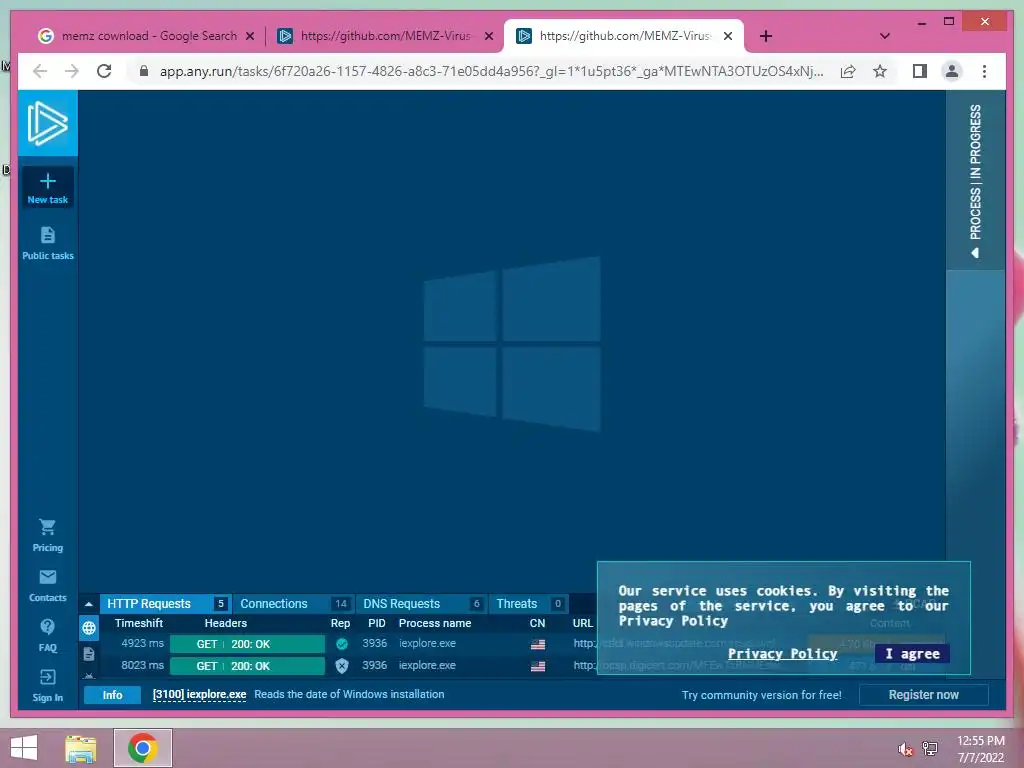Switch to memz download Google Search tab

point(148,36)
